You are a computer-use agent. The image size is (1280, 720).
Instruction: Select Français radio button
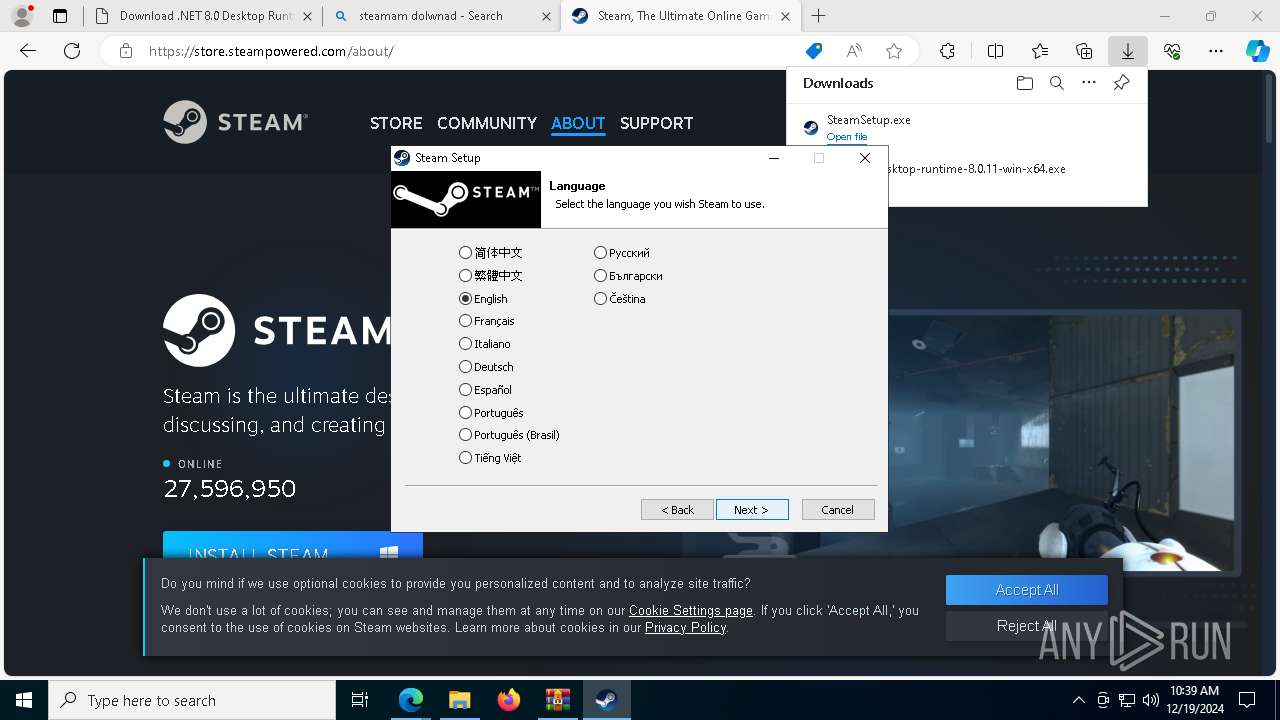tap(487, 321)
